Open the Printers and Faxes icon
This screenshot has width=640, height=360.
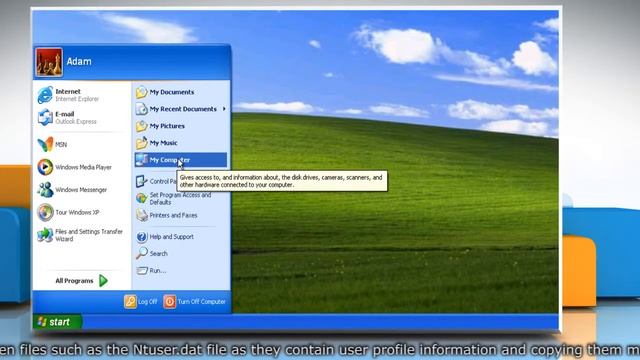tap(142, 215)
